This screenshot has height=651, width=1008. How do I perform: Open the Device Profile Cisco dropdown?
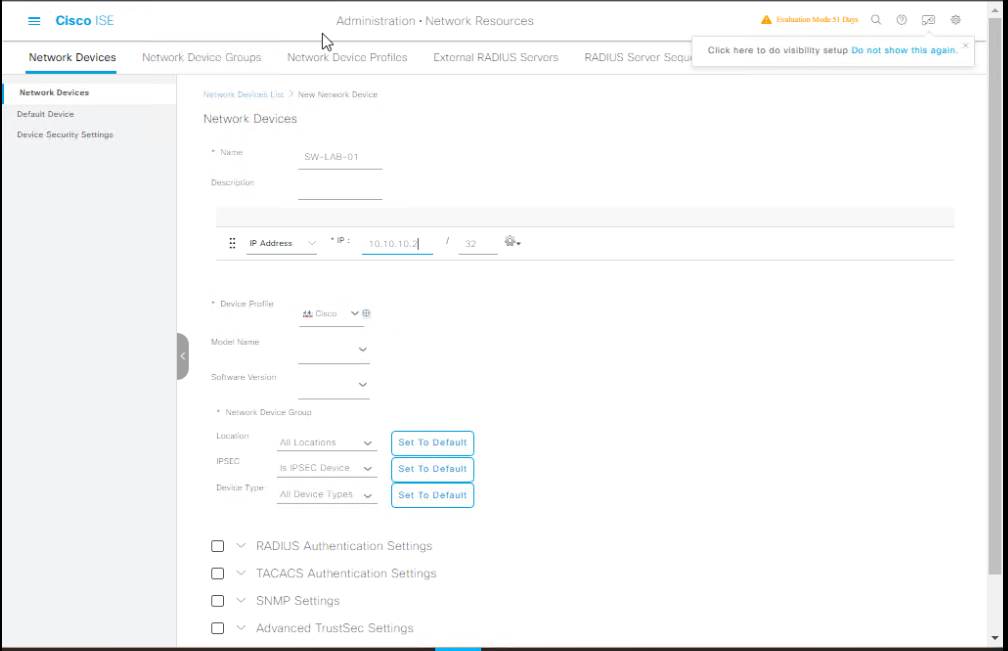click(x=330, y=314)
